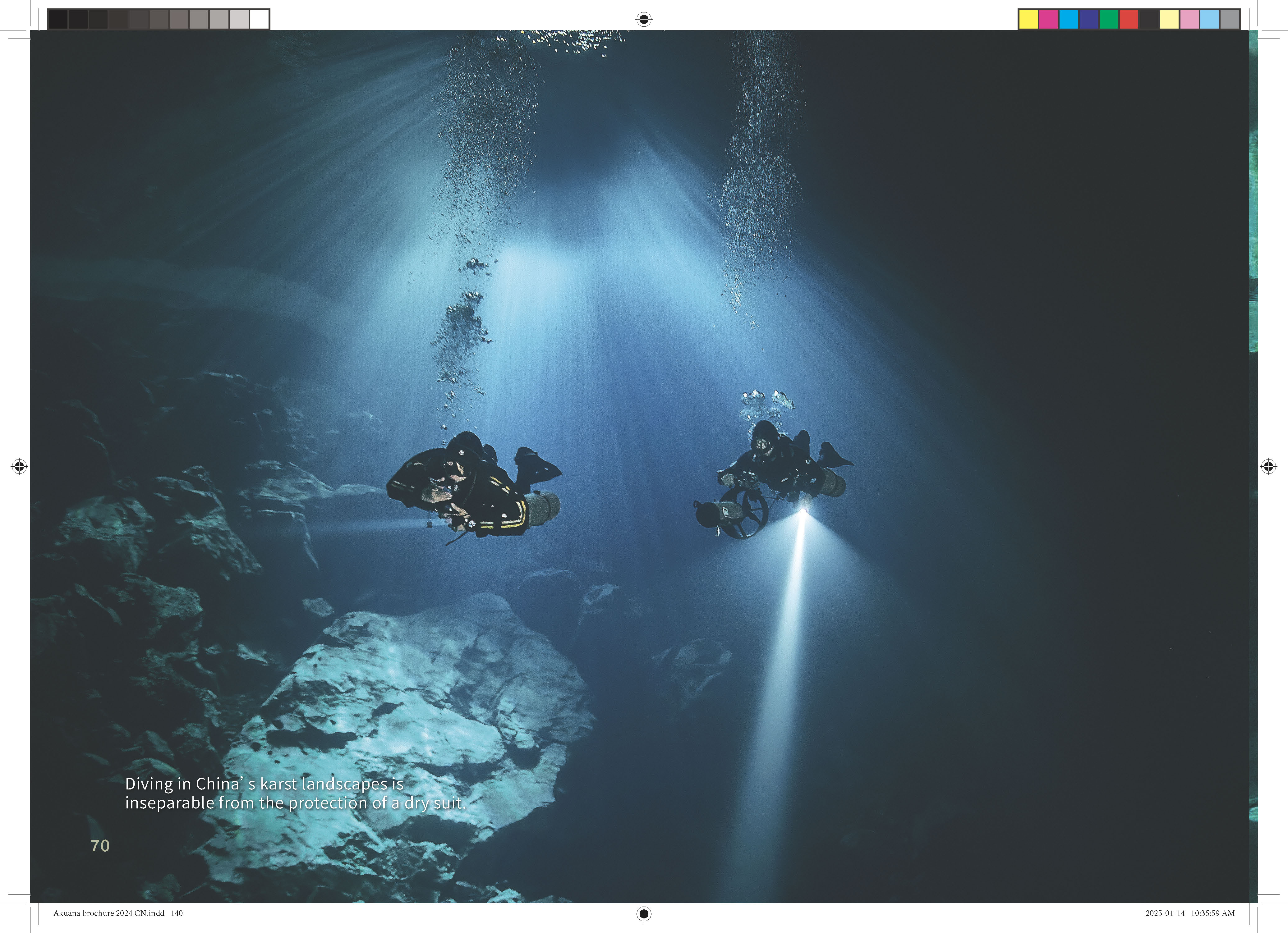Select the light pink color bar swatch

(1189, 19)
